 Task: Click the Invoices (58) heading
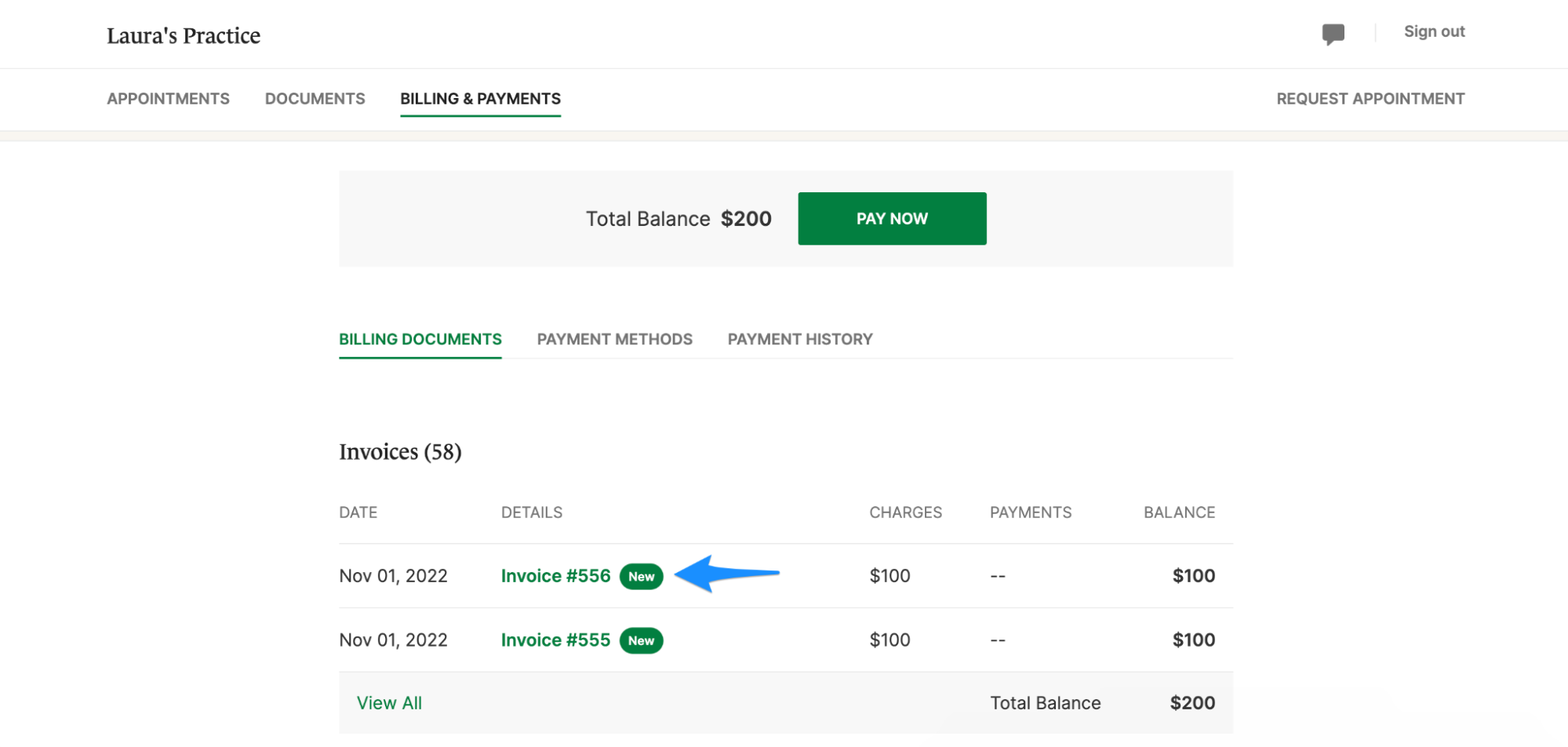click(400, 451)
